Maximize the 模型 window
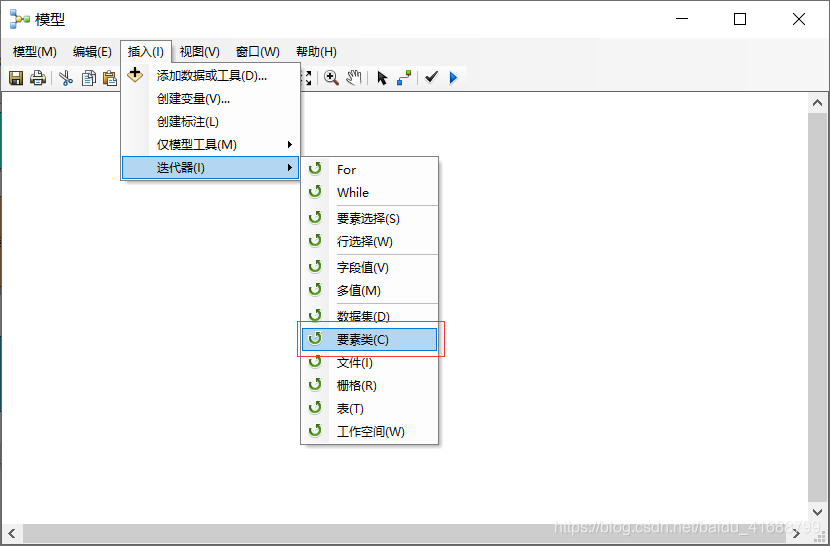This screenshot has height=546, width=830. (740, 19)
